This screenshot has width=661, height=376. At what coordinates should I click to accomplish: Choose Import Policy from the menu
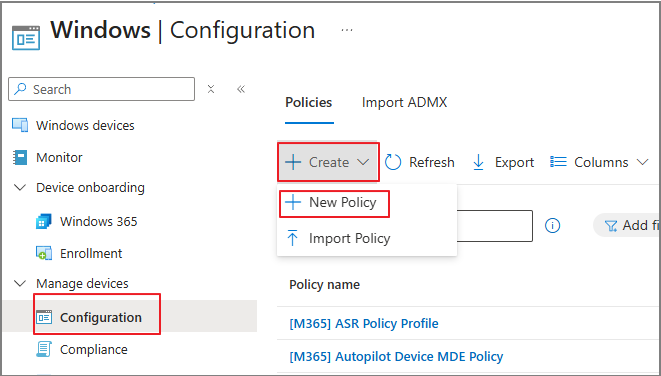338,238
